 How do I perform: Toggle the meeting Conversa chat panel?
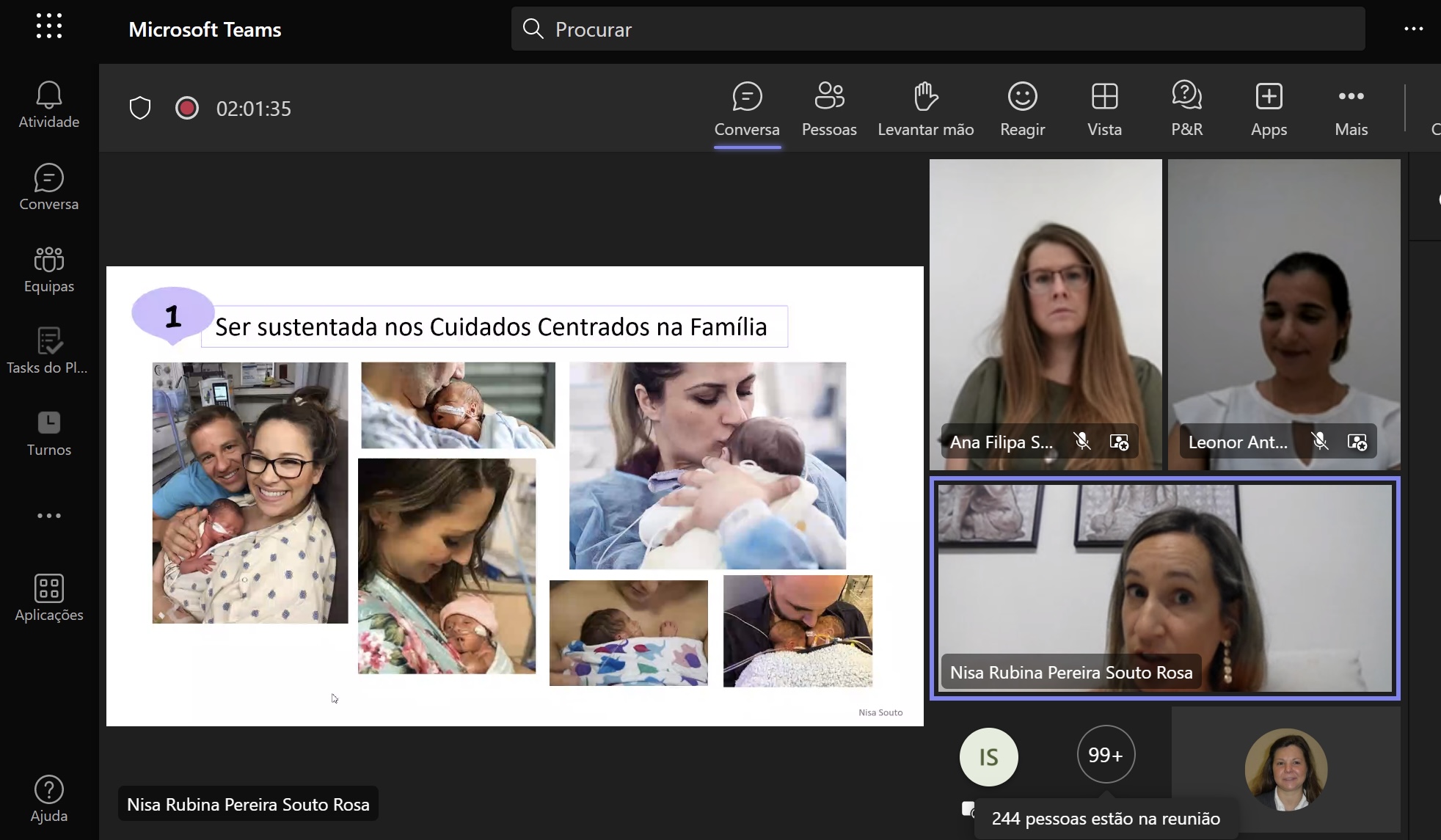point(746,109)
